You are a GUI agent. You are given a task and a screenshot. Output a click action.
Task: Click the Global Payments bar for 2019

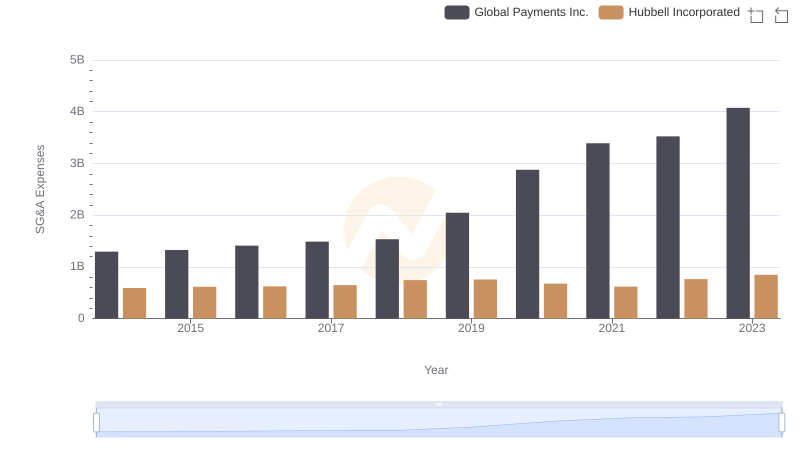click(457, 266)
